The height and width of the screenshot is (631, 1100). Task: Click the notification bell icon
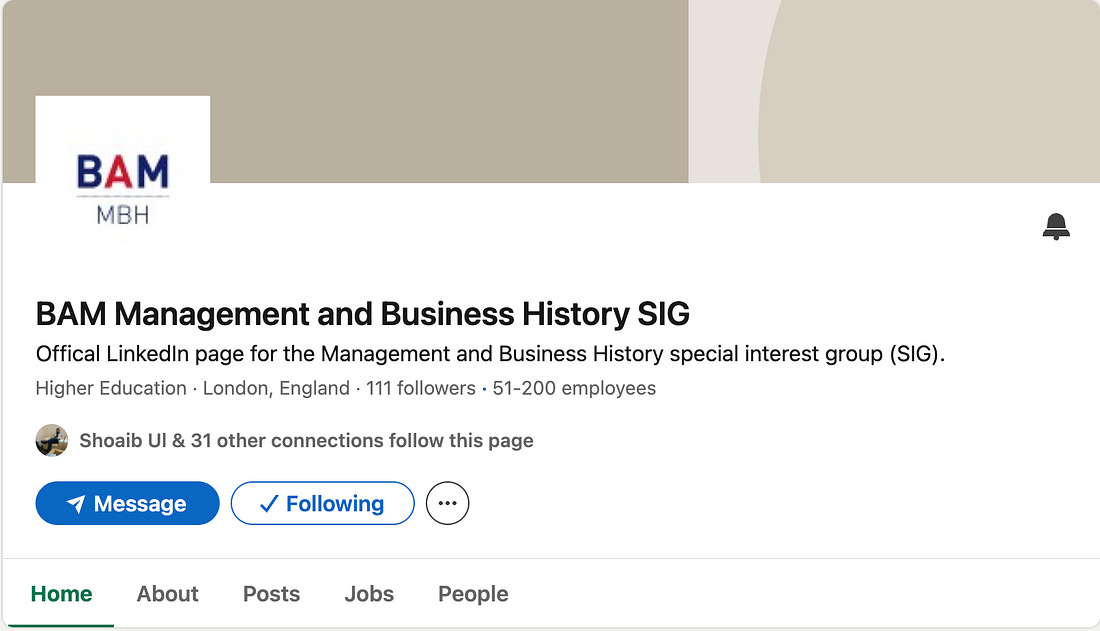click(x=1056, y=227)
